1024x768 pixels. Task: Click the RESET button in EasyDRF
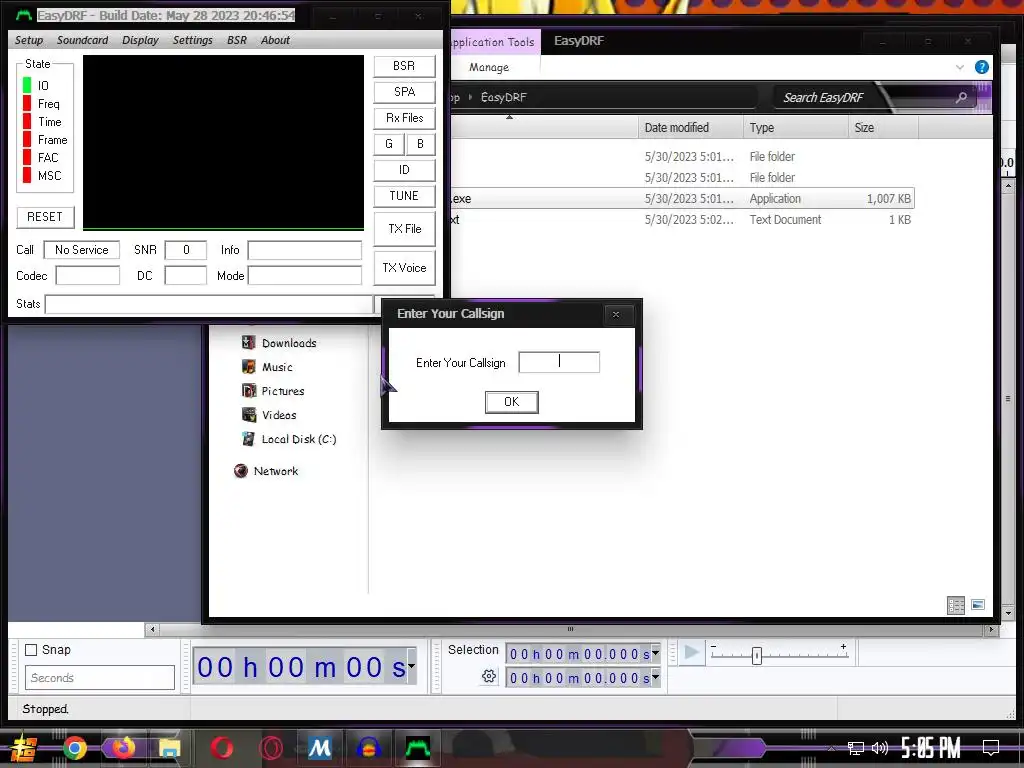[45, 217]
